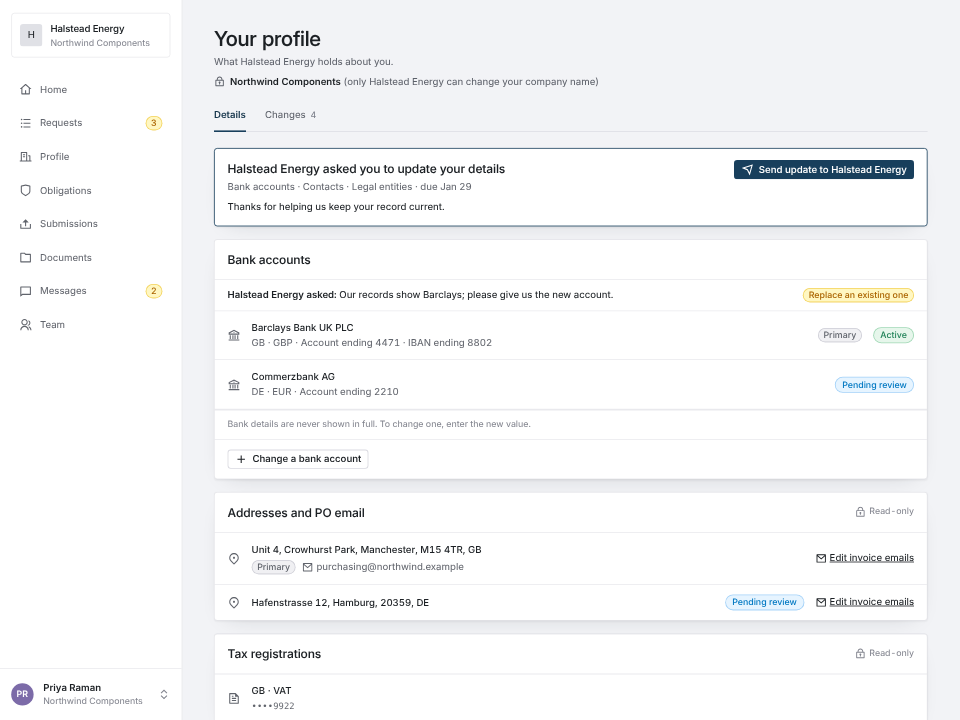This screenshot has width=960, height=720.
Task: Switch to the Details tab
Action: point(230,115)
